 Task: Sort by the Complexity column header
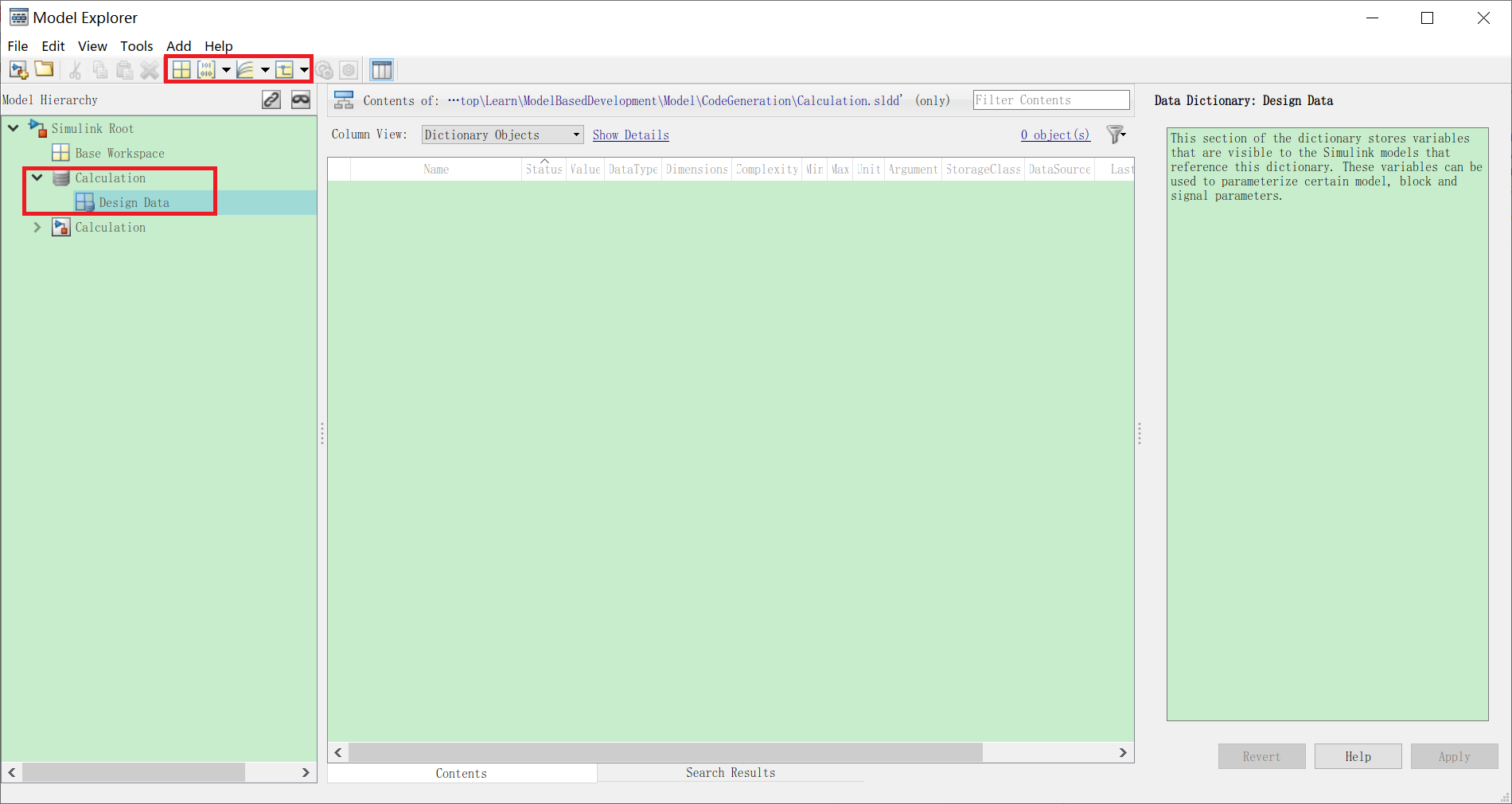pyautogui.click(x=767, y=169)
